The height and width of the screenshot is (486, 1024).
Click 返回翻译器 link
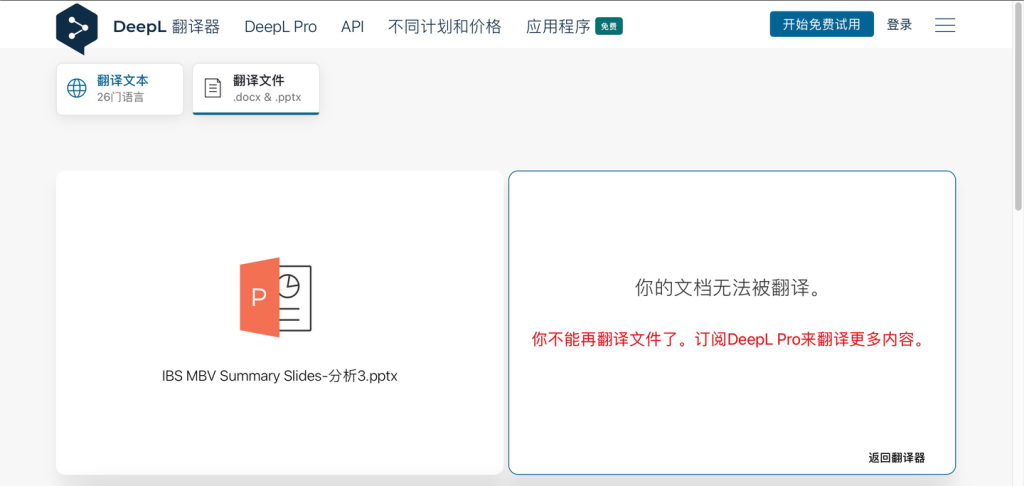[897, 458]
